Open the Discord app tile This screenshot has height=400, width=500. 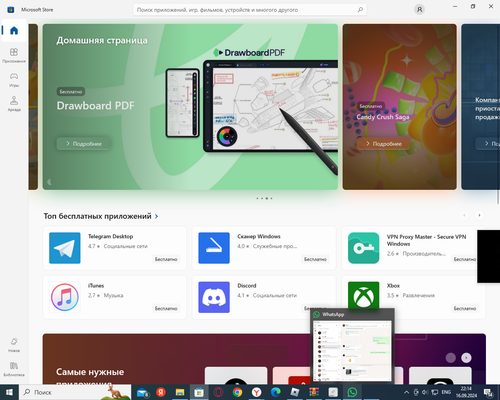click(264, 297)
